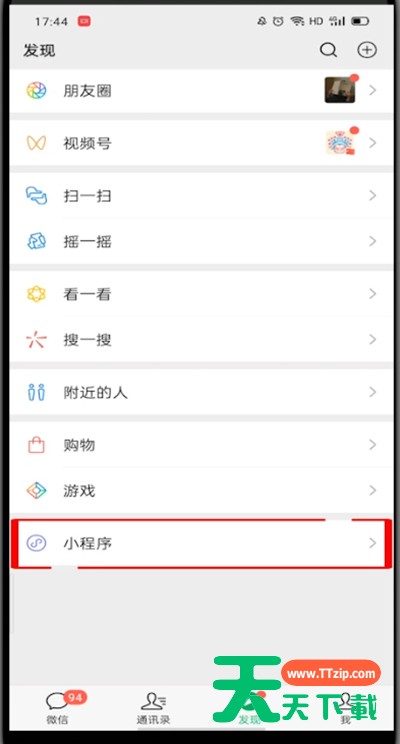
Task: Tap the Moments 朋友圈 colorful icon
Action: pos(36,90)
